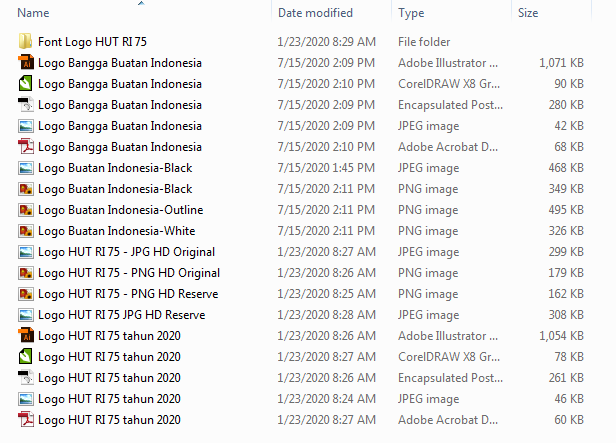616x443 pixels.
Task: Click the 78 KB size cell
Action: point(569,357)
